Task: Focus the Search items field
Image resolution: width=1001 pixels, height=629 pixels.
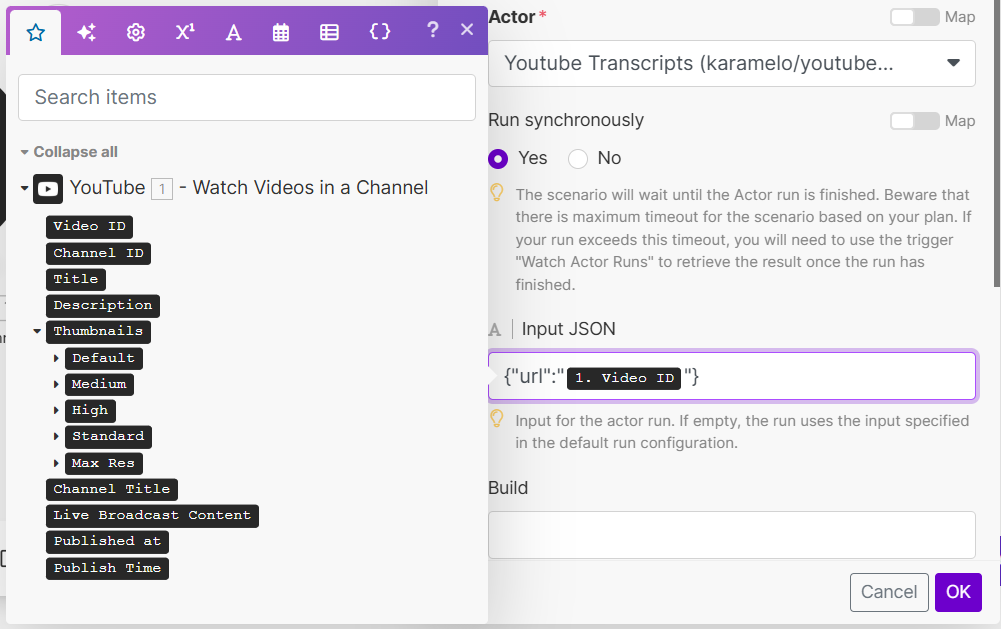Action: pos(247,97)
